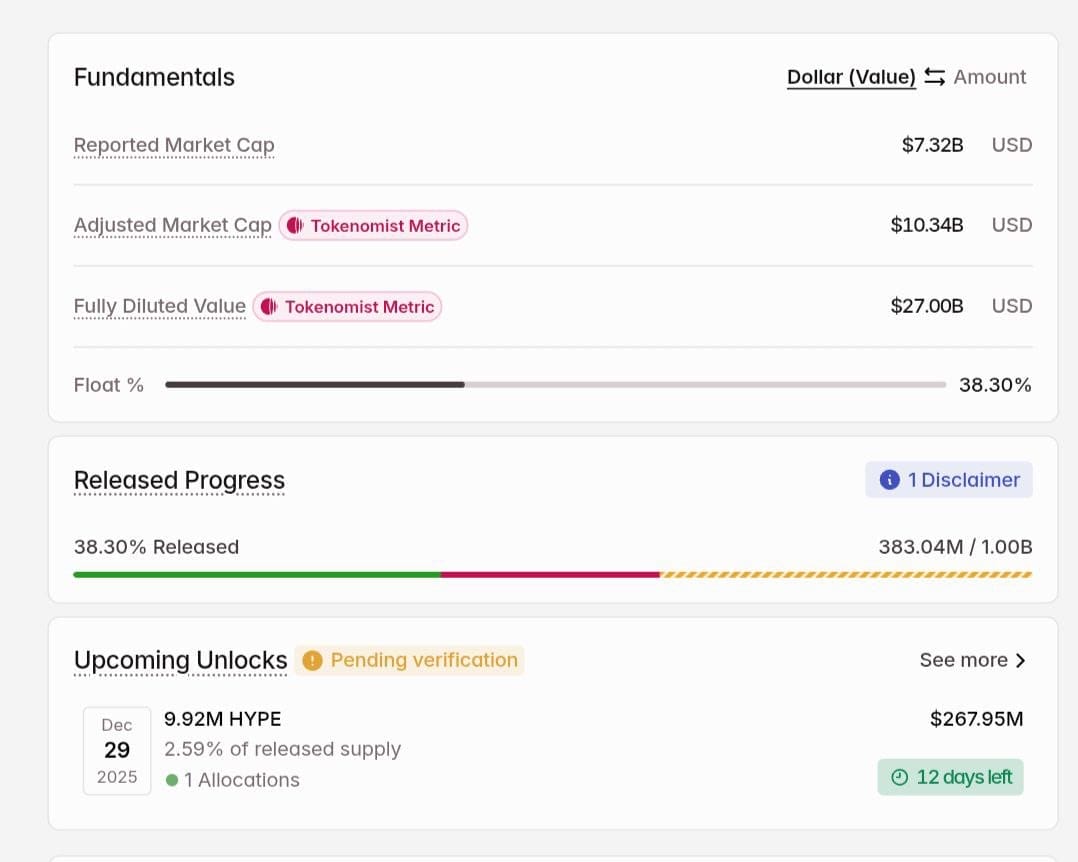Click the Released Progress heading
The width and height of the screenshot is (1078, 862).
(x=179, y=480)
